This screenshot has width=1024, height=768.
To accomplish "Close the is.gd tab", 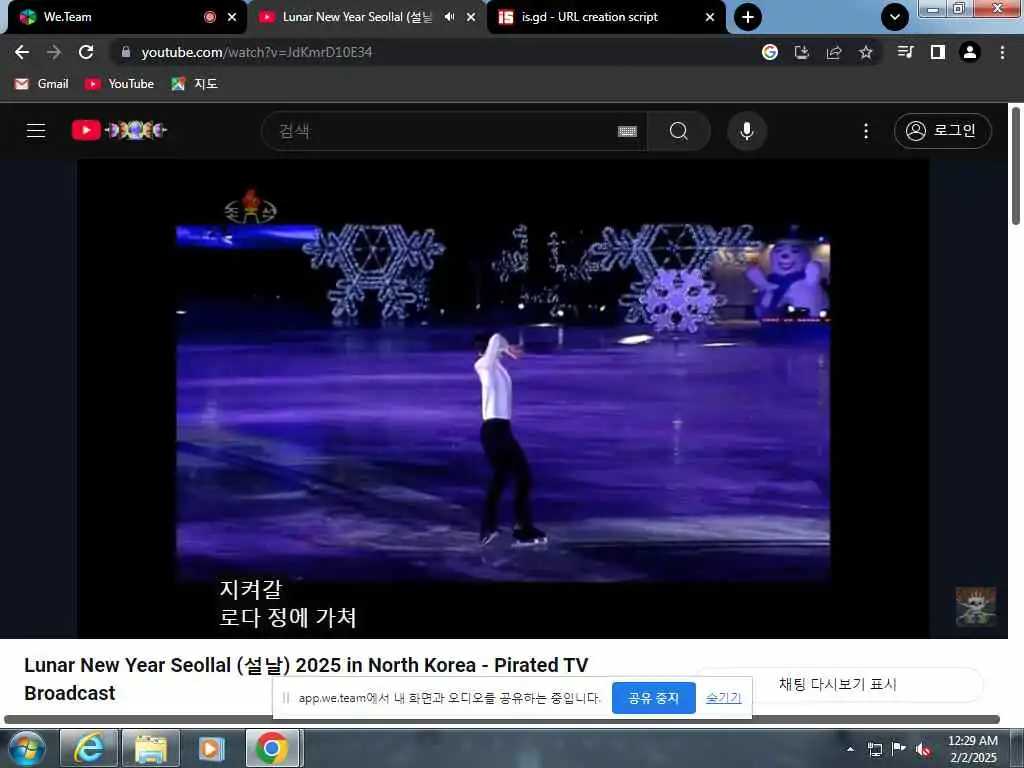I will click(710, 17).
